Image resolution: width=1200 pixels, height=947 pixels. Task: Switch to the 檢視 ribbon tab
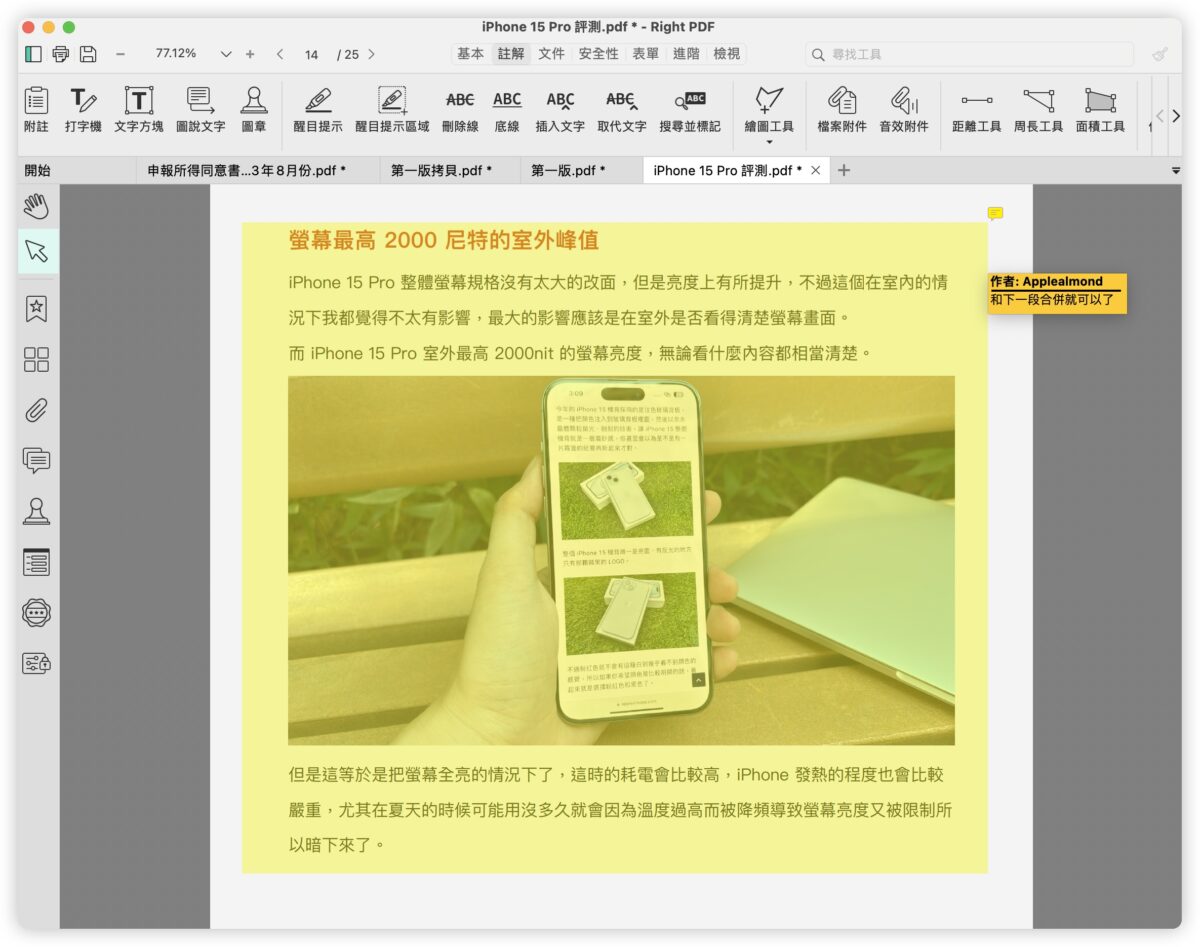point(727,54)
